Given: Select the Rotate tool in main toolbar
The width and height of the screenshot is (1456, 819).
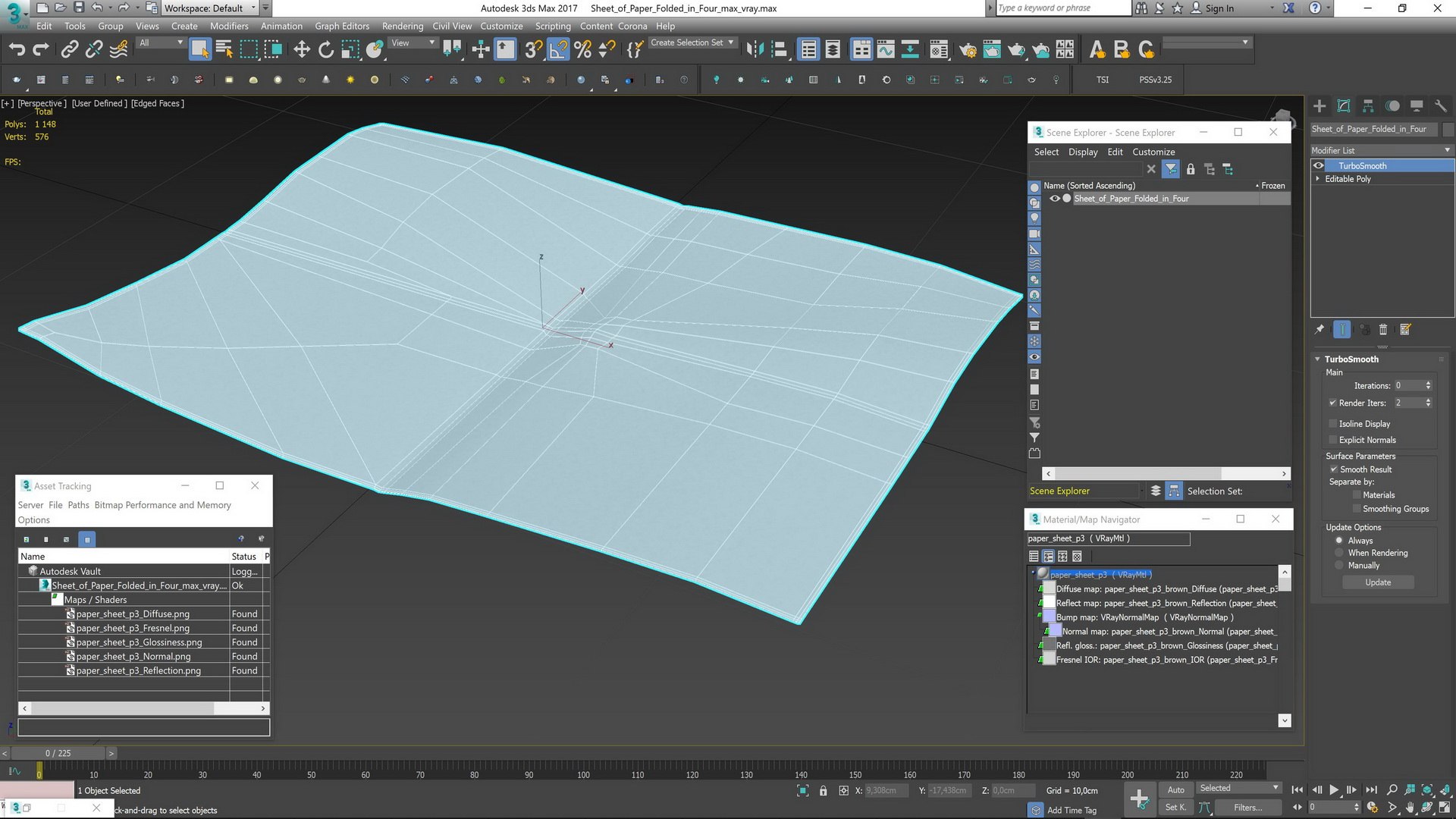Looking at the screenshot, I should pos(326,50).
